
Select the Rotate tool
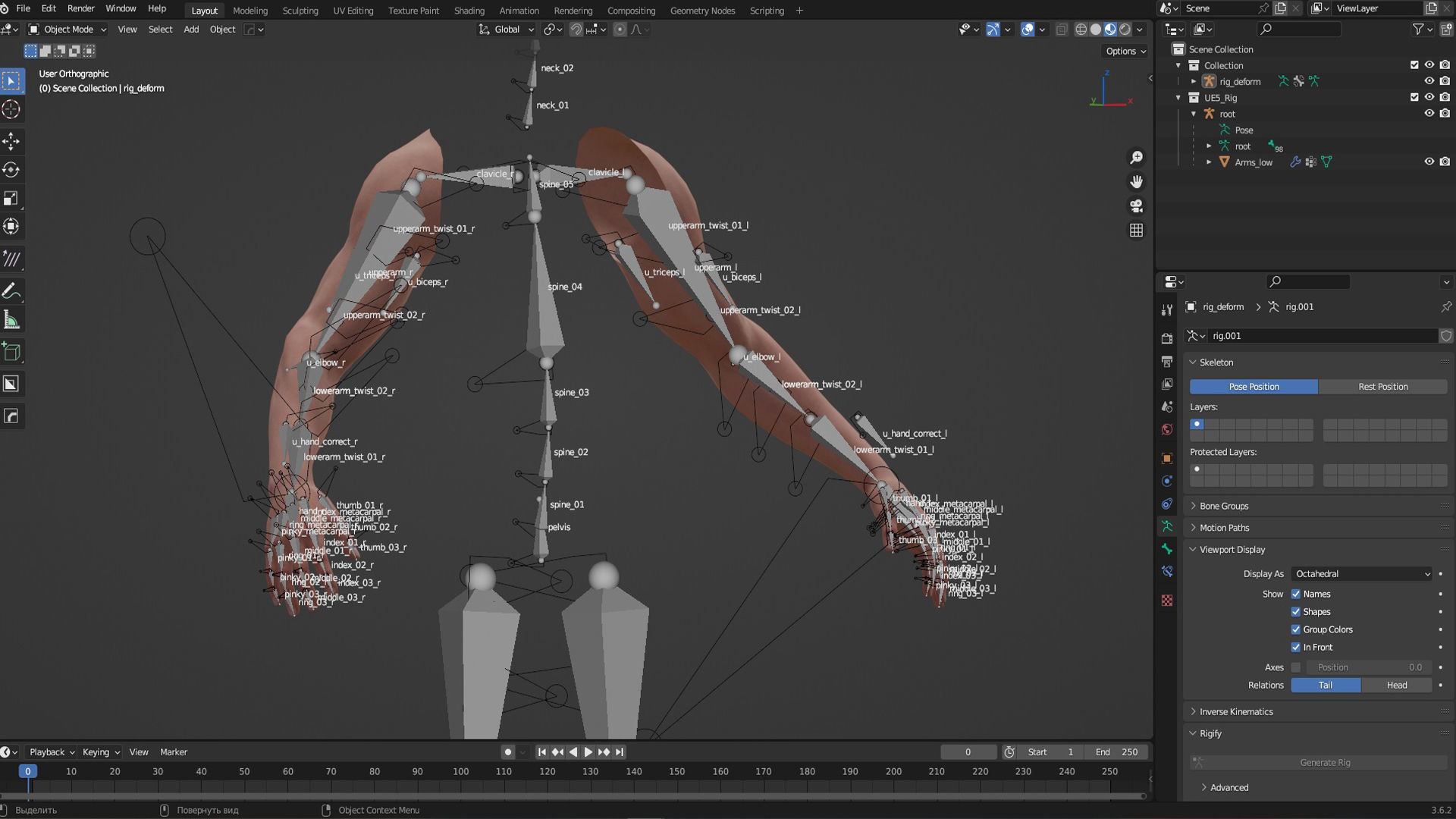click(x=11, y=170)
